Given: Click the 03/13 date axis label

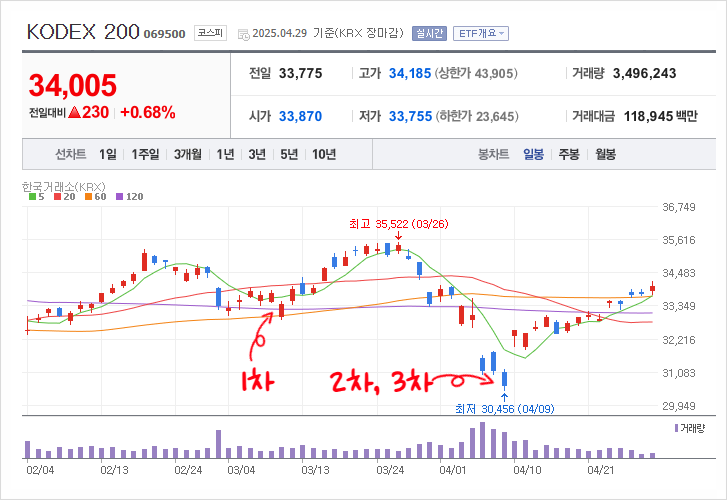Looking at the screenshot, I should 315,470.
